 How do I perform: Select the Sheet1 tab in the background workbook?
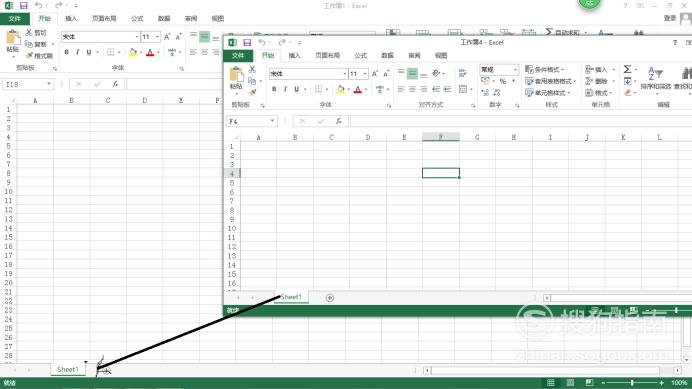click(68, 369)
